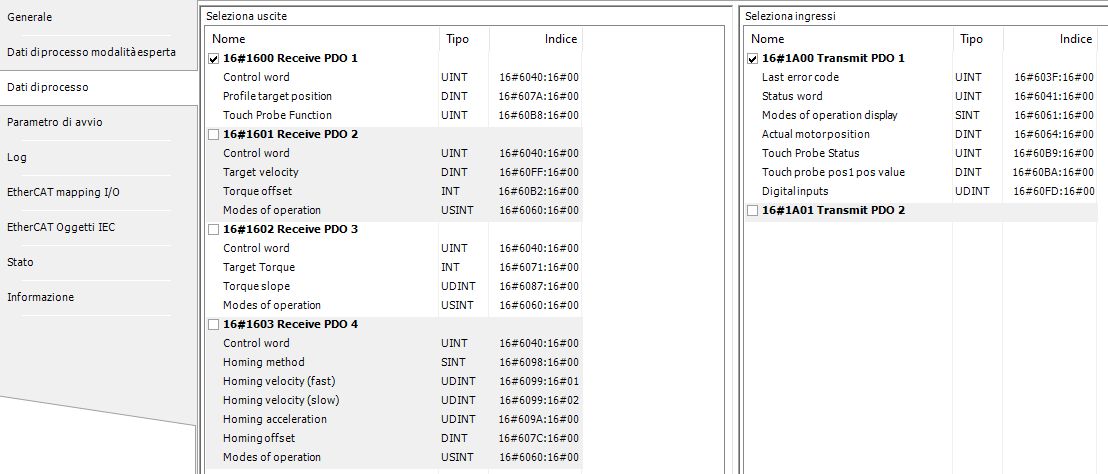Click the Digital inputs row
The height and width of the screenshot is (474, 1108).
pos(795,191)
